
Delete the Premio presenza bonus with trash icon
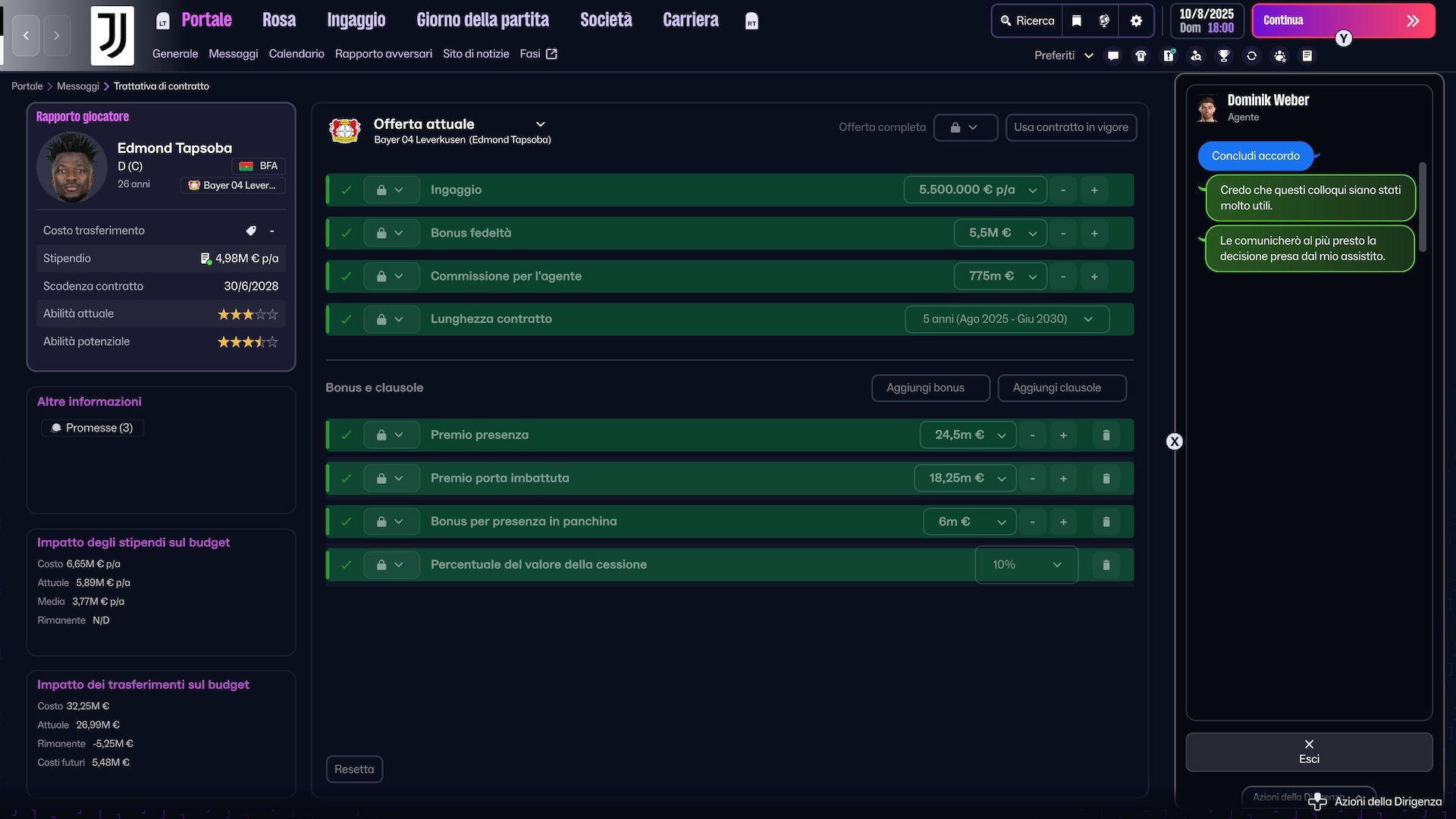1106,435
